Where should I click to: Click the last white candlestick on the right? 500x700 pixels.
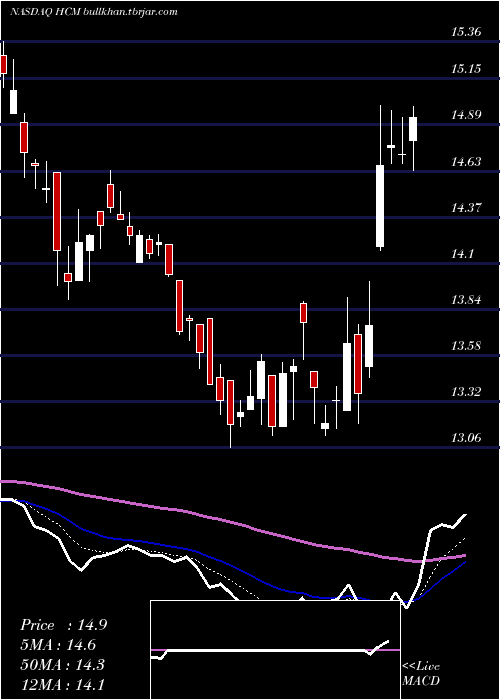413,129
